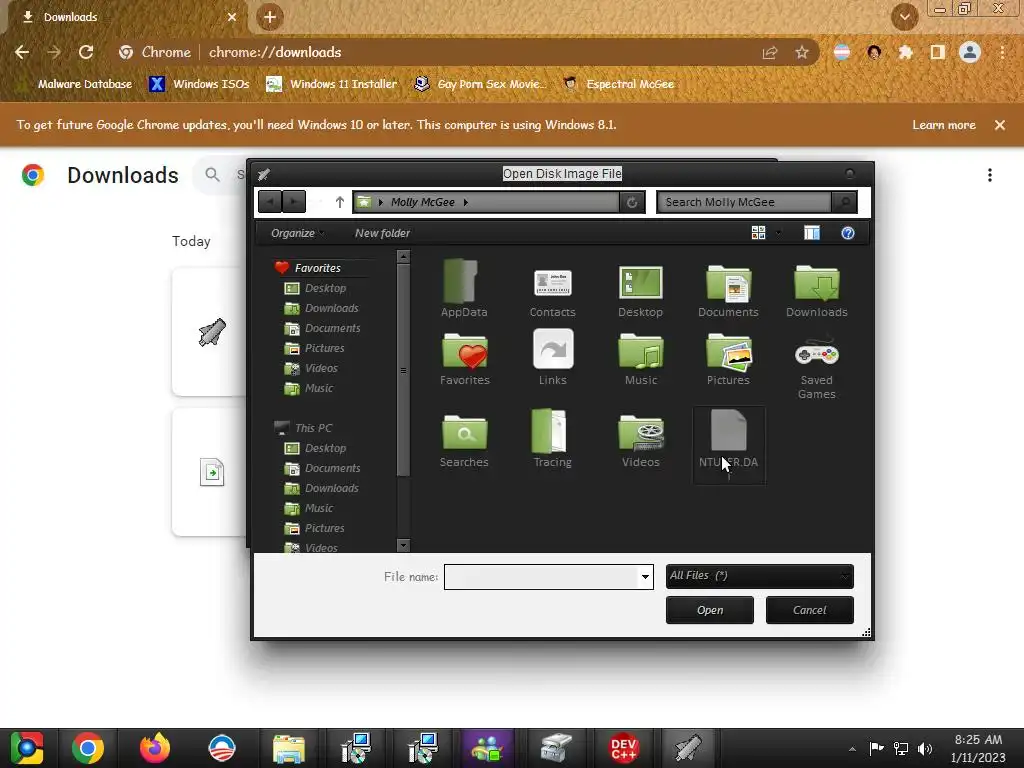This screenshot has width=1024, height=768.
Task: Open Windows ISOs bookmark
Action: click(x=200, y=84)
